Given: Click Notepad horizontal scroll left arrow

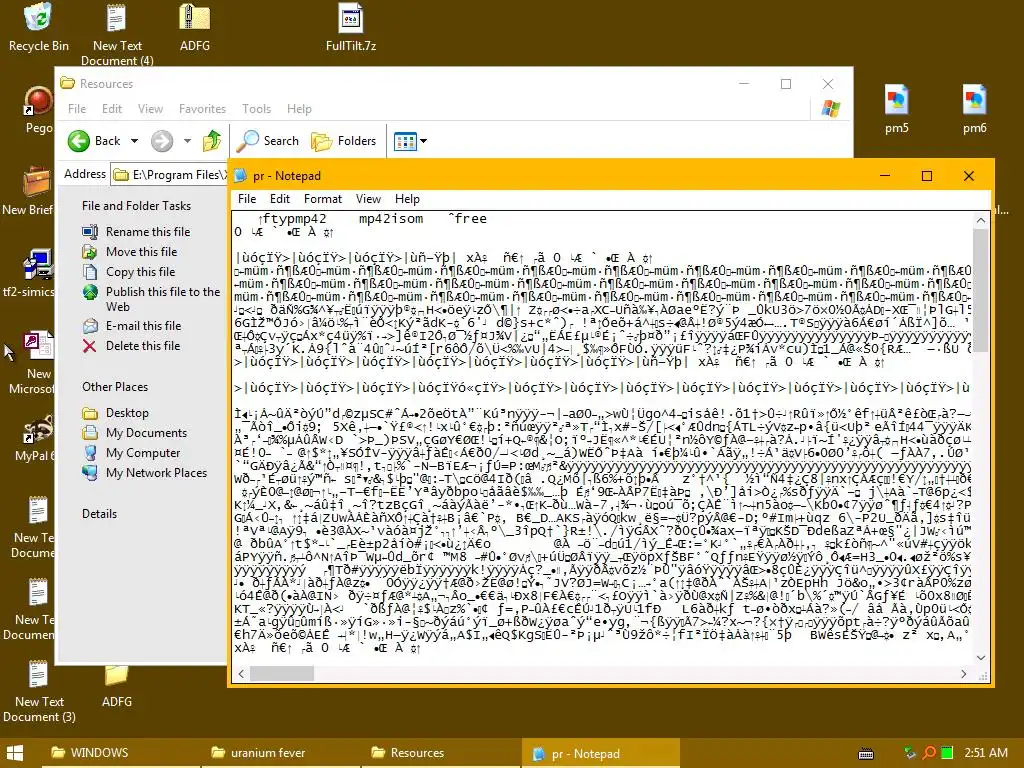Looking at the screenshot, I should point(241,674).
